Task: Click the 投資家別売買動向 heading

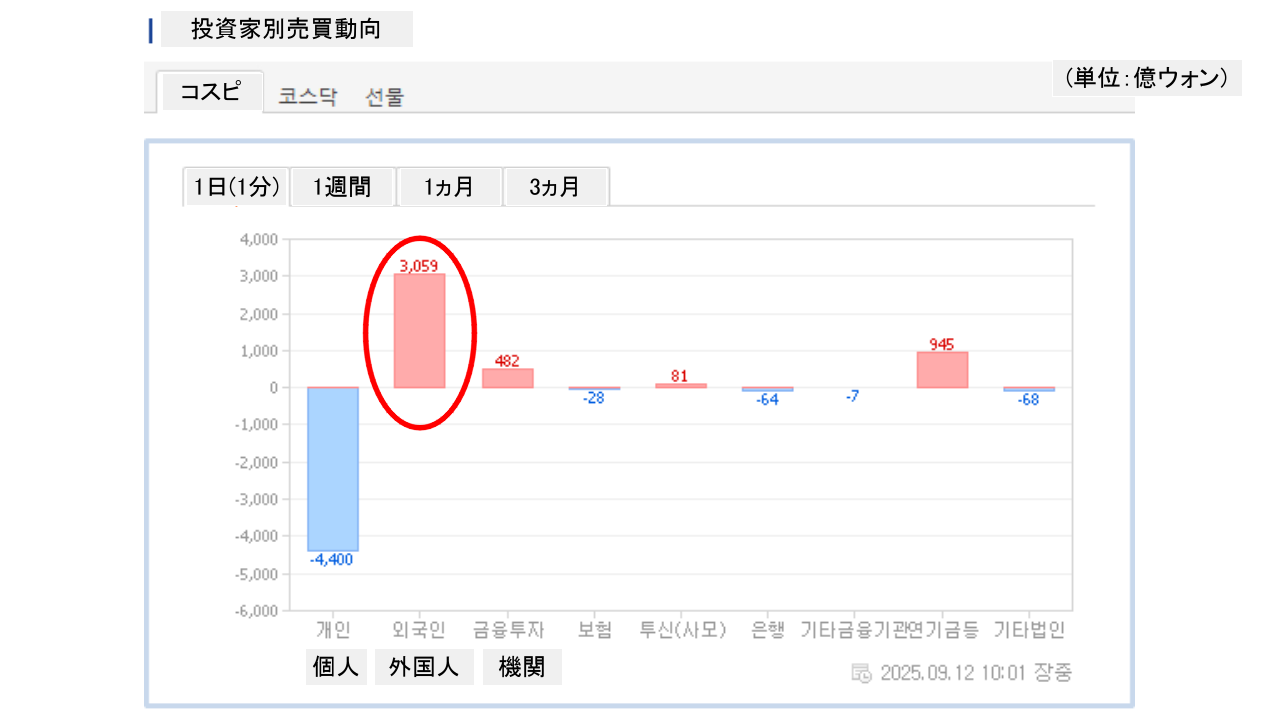Action: pyautogui.click(x=286, y=29)
